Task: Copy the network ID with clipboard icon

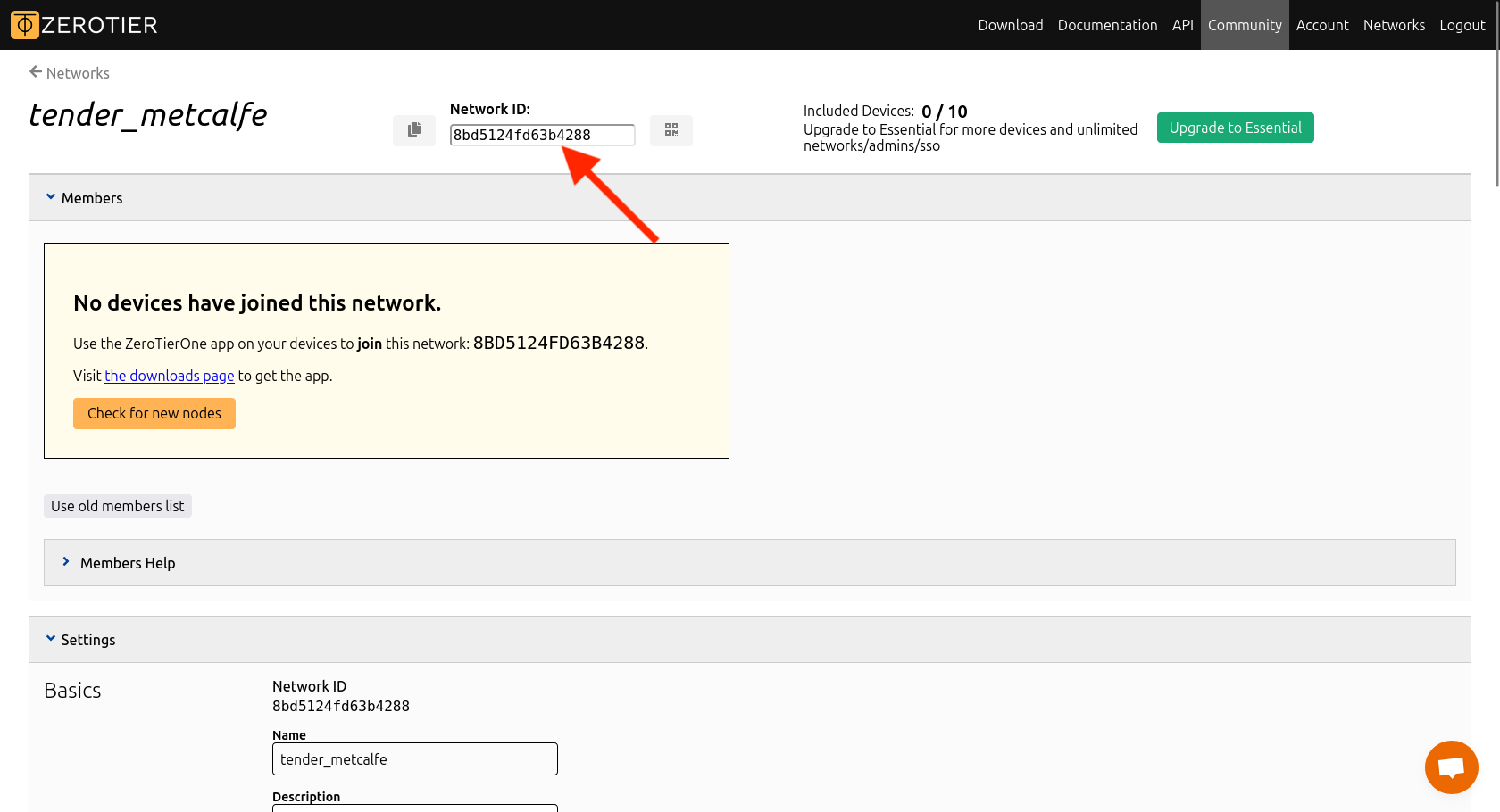Action: 414,130
